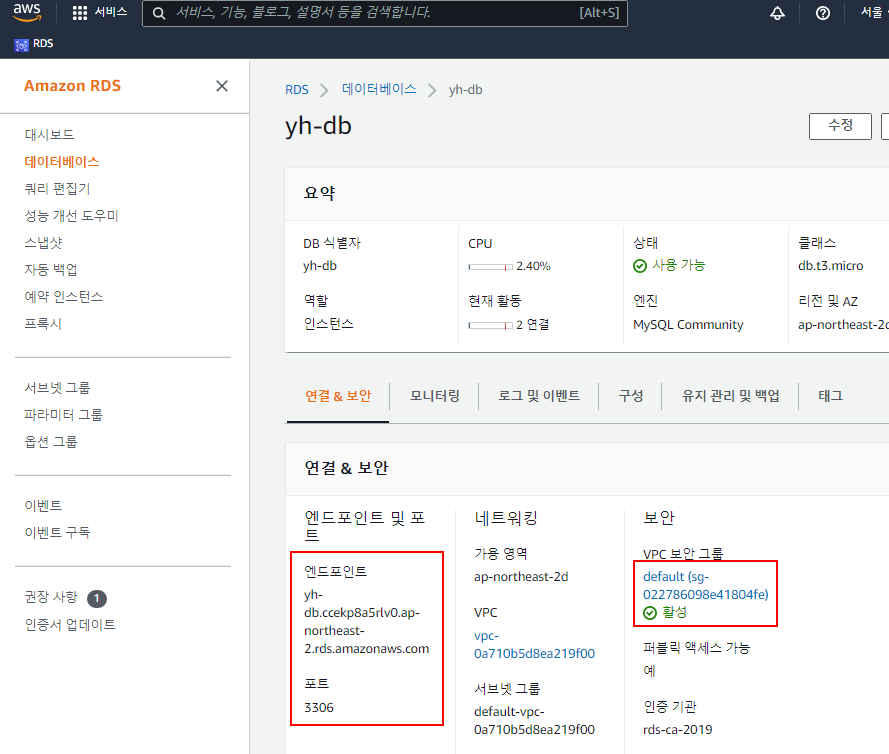889x754 pixels.
Task: Open 옵션 그룹 in the sidebar
Action: 50,441
